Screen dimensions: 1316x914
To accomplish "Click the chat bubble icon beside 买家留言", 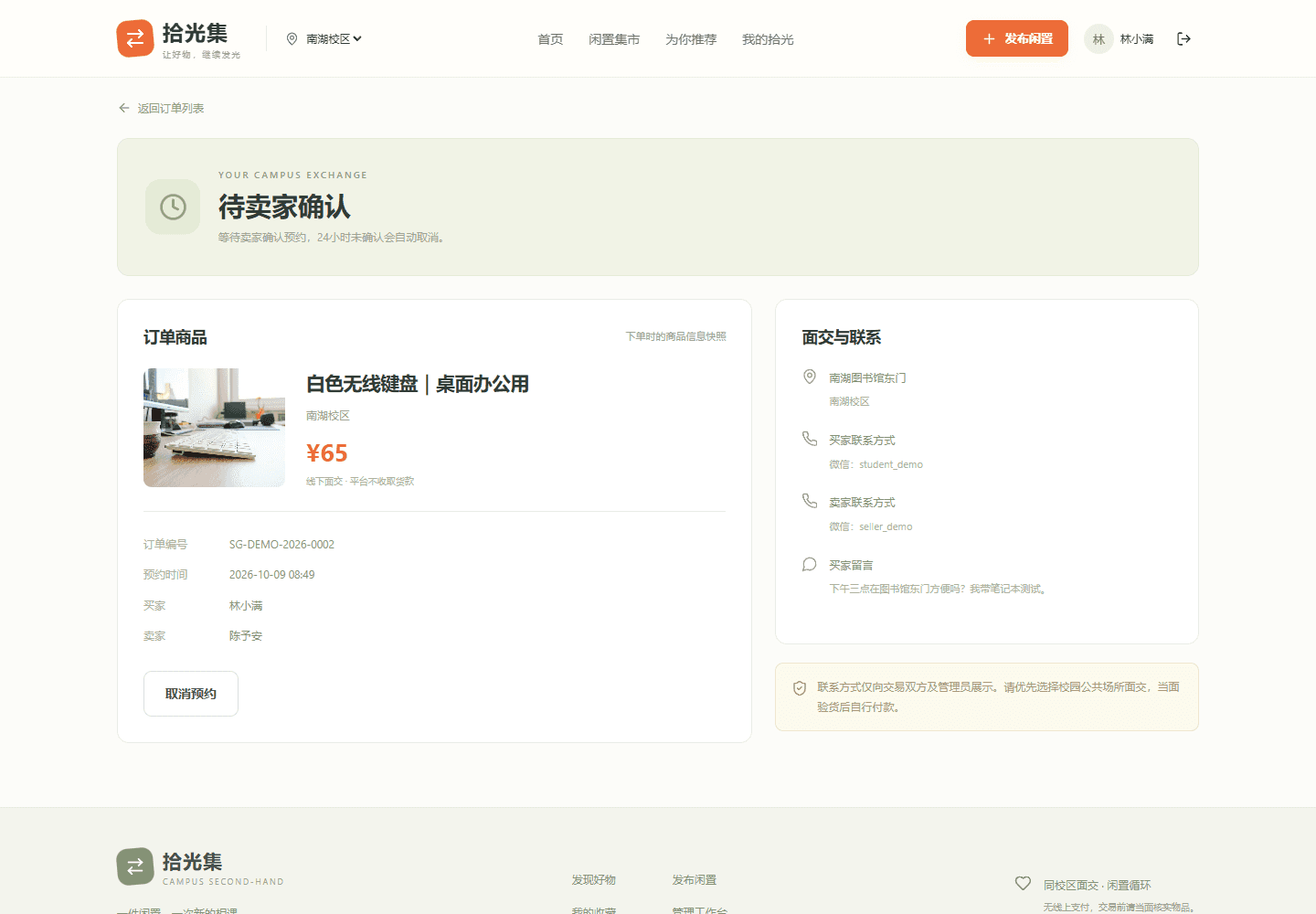I will [x=810, y=564].
